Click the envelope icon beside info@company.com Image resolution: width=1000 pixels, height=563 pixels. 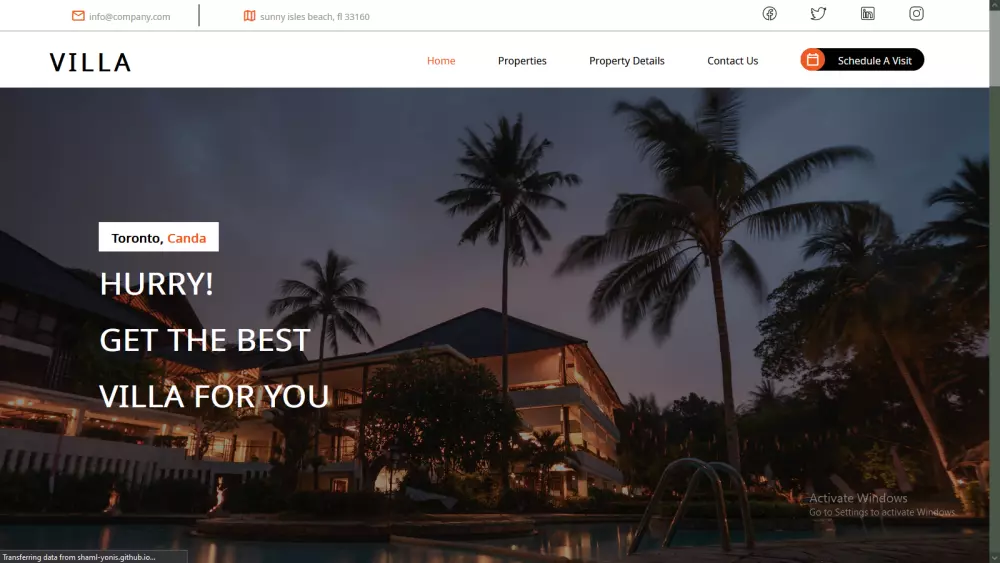78,16
